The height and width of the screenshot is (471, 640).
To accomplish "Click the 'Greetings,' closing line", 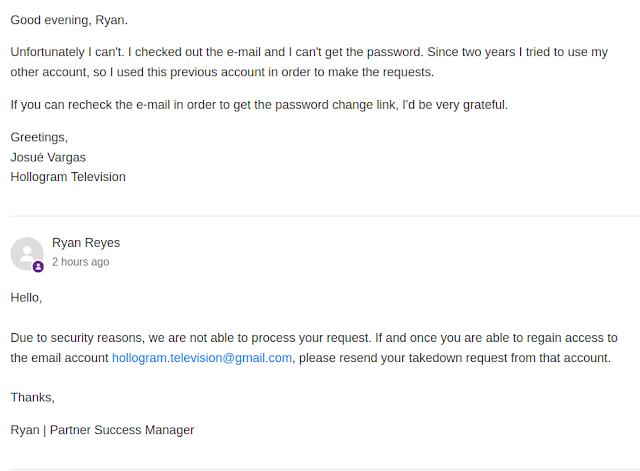I will pos(39,137).
